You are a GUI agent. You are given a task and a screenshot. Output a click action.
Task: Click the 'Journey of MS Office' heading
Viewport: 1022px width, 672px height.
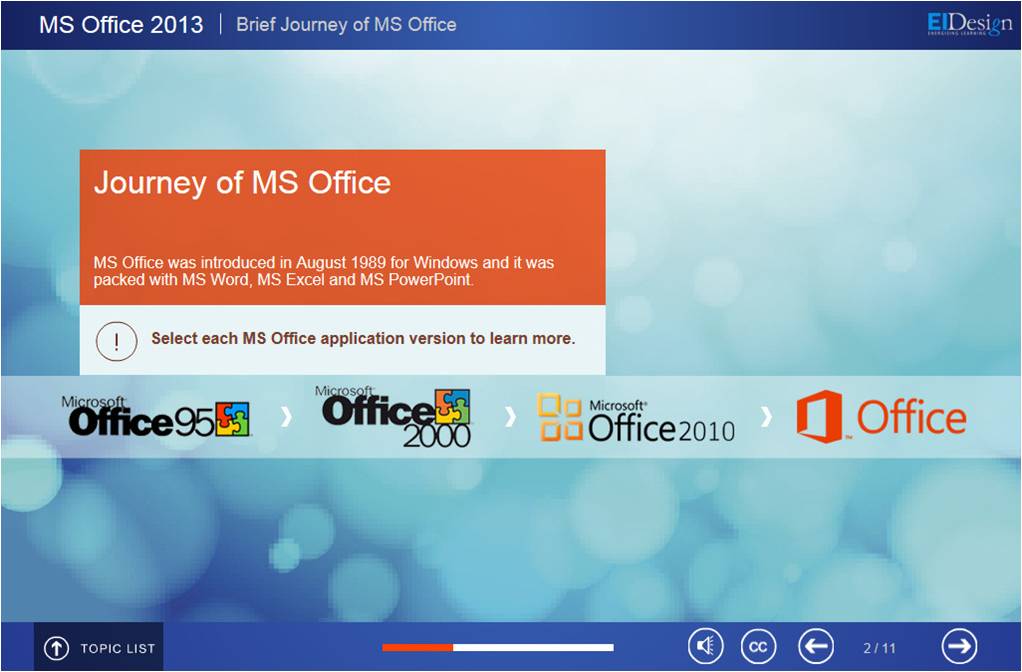coord(242,183)
